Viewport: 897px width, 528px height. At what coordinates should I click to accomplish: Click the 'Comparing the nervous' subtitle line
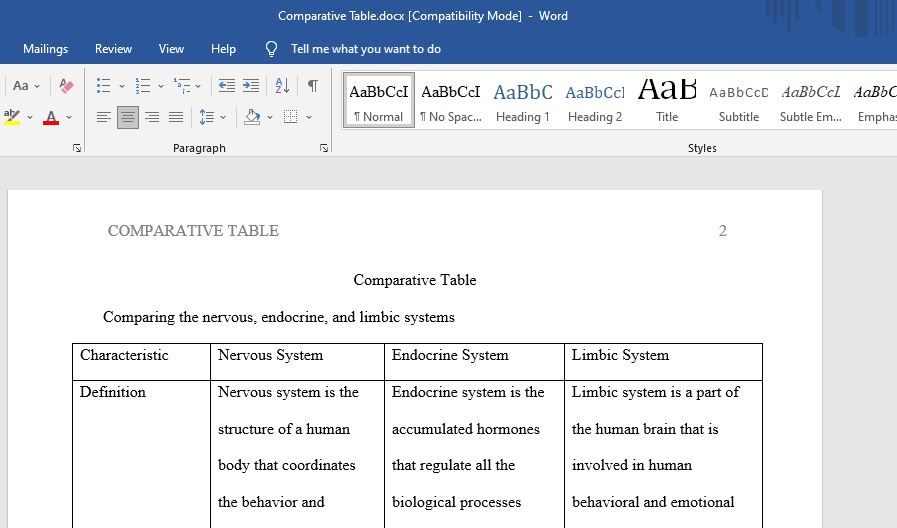point(279,317)
